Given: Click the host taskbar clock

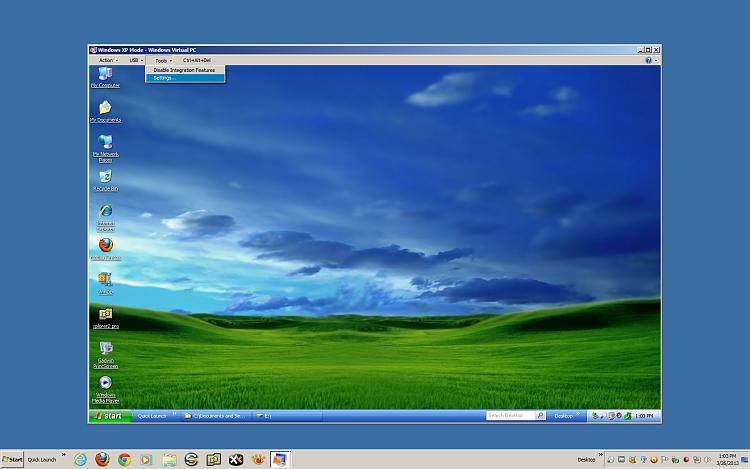Looking at the screenshot, I should tap(727, 459).
